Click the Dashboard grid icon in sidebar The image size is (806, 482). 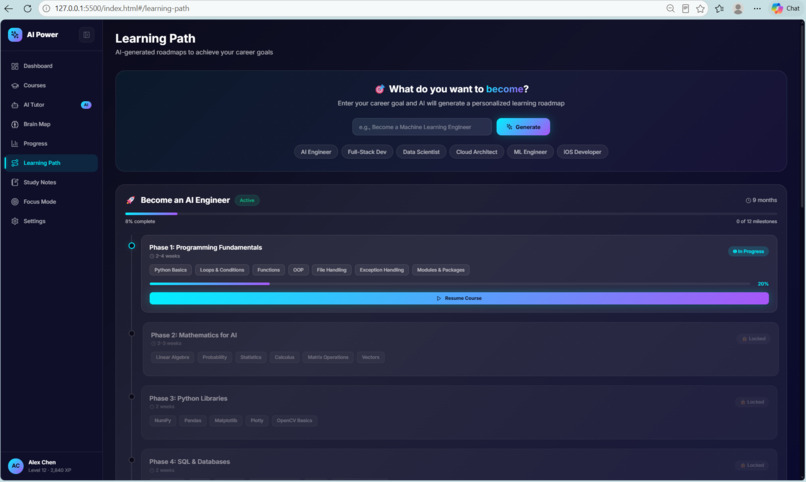[x=15, y=66]
